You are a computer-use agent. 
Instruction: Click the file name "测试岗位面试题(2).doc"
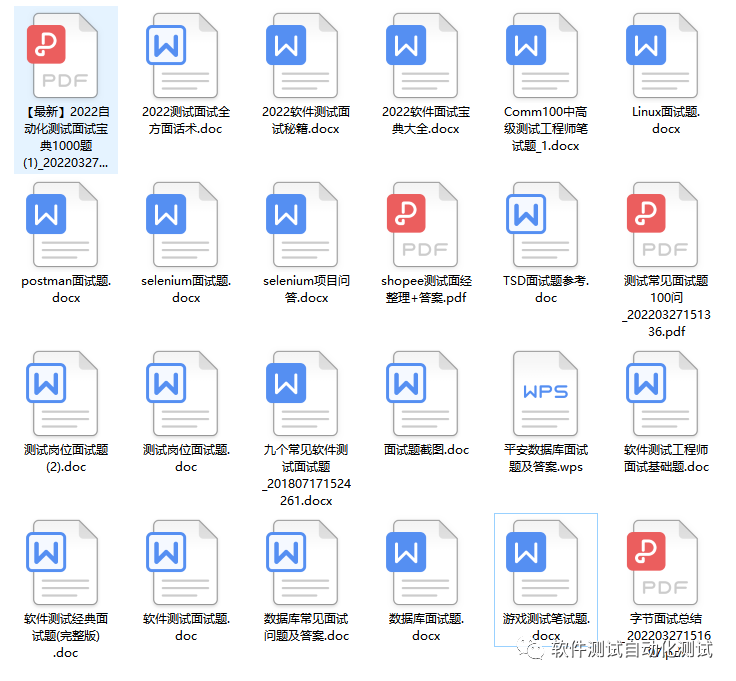coord(66,458)
